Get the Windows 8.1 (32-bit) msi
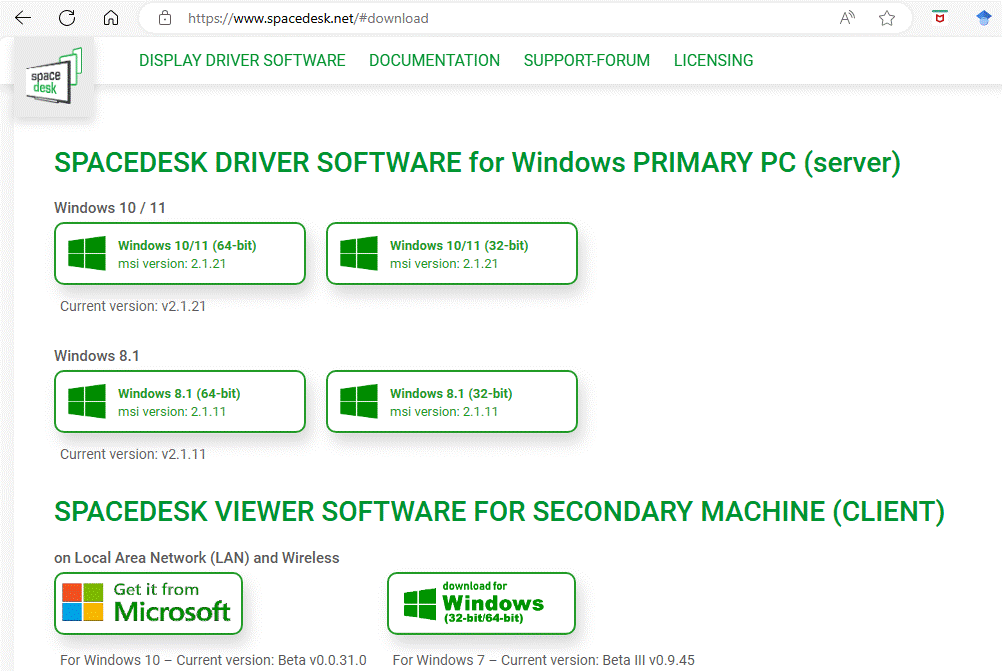Image resolution: width=1002 pixels, height=671 pixels. (x=452, y=402)
